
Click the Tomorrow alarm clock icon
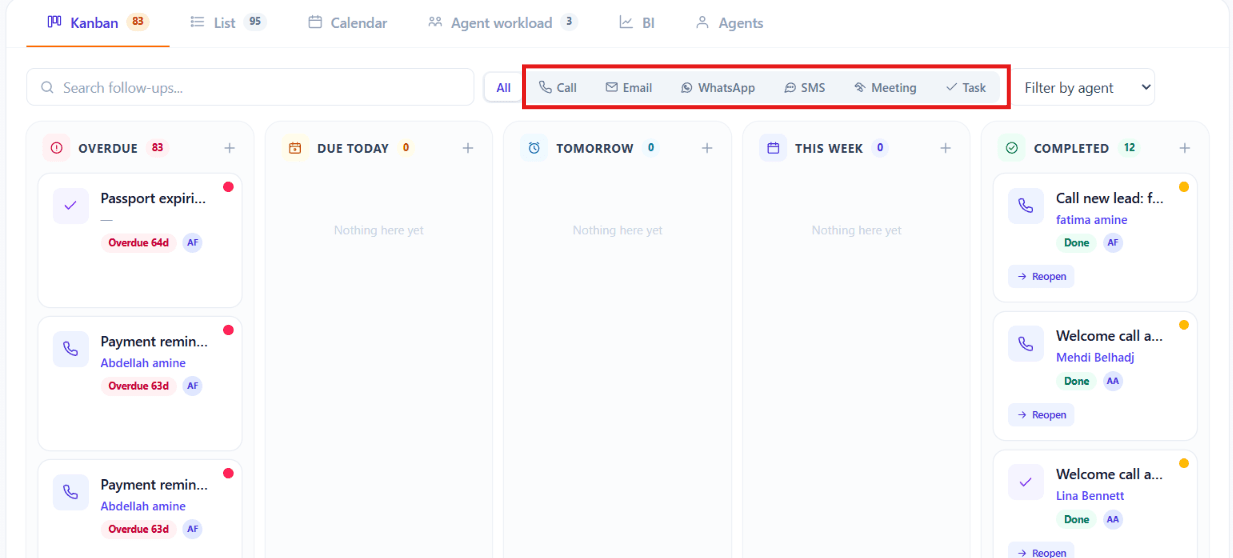coord(534,148)
